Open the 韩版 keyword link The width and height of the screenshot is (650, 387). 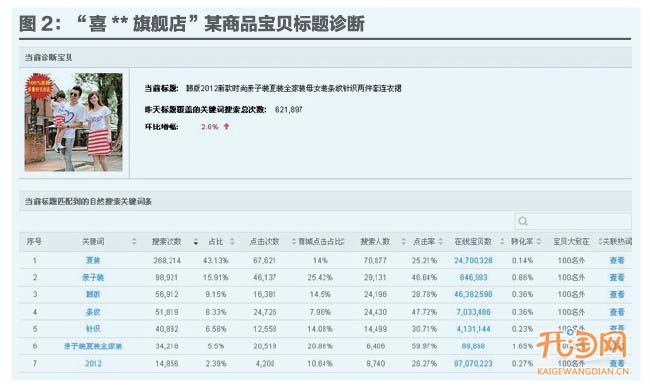pos(93,295)
